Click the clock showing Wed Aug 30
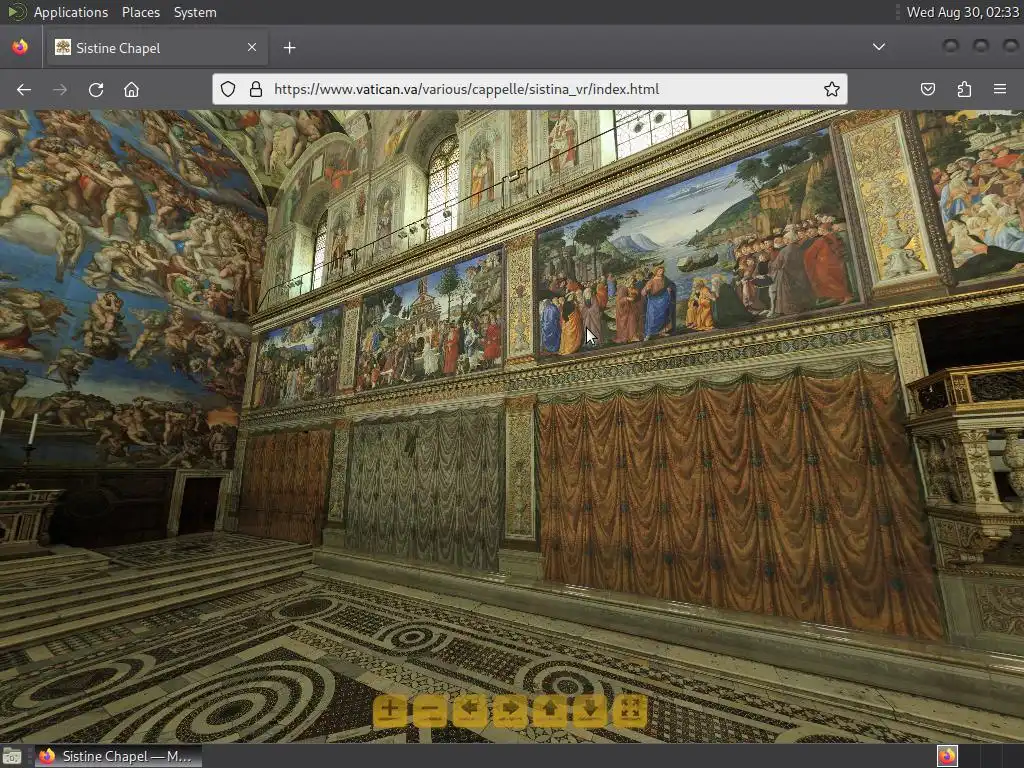The width and height of the screenshot is (1024, 768). [963, 12]
